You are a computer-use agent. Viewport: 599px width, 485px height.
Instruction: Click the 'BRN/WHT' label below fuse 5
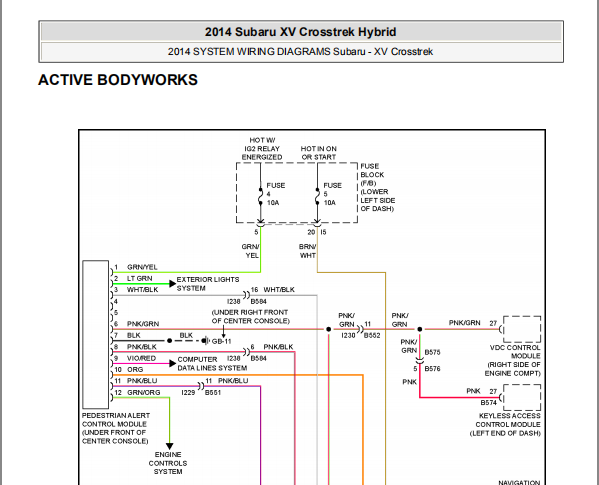pyautogui.click(x=308, y=251)
